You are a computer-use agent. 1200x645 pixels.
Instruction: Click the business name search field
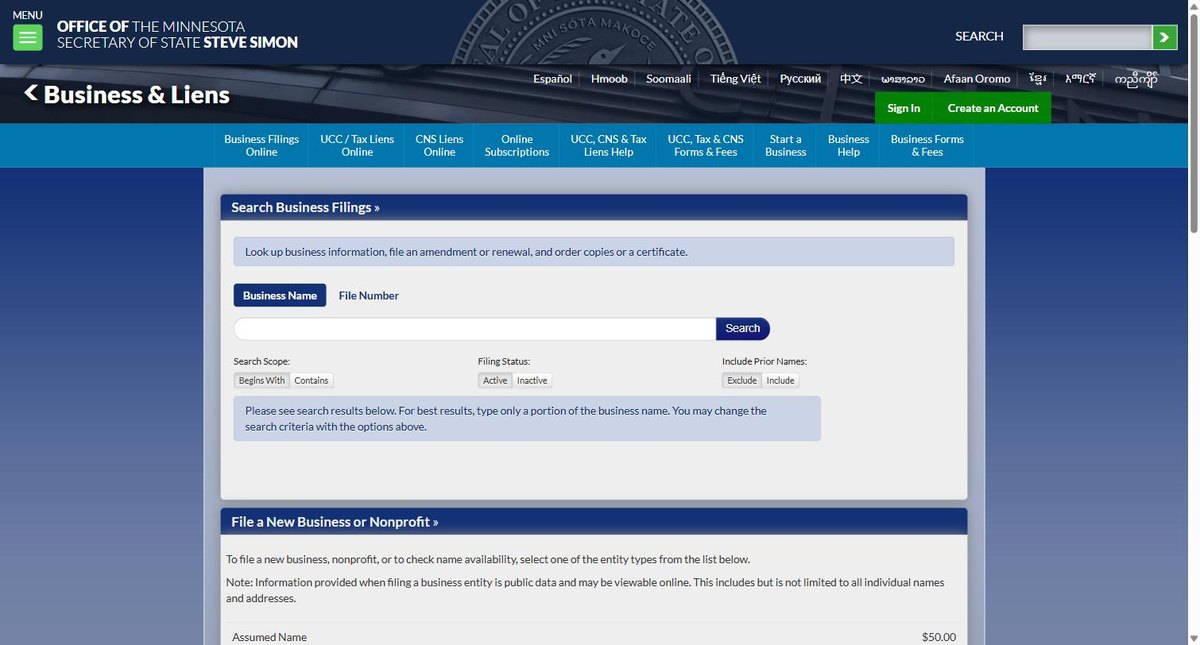coord(475,329)
